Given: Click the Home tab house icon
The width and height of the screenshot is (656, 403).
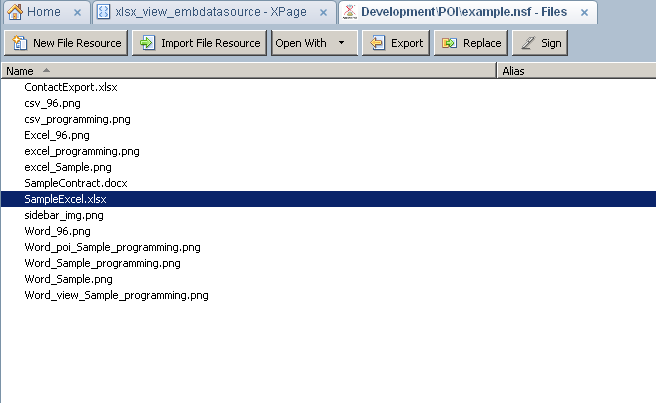Looking at the screenshot, I should [x=15, y=12].
